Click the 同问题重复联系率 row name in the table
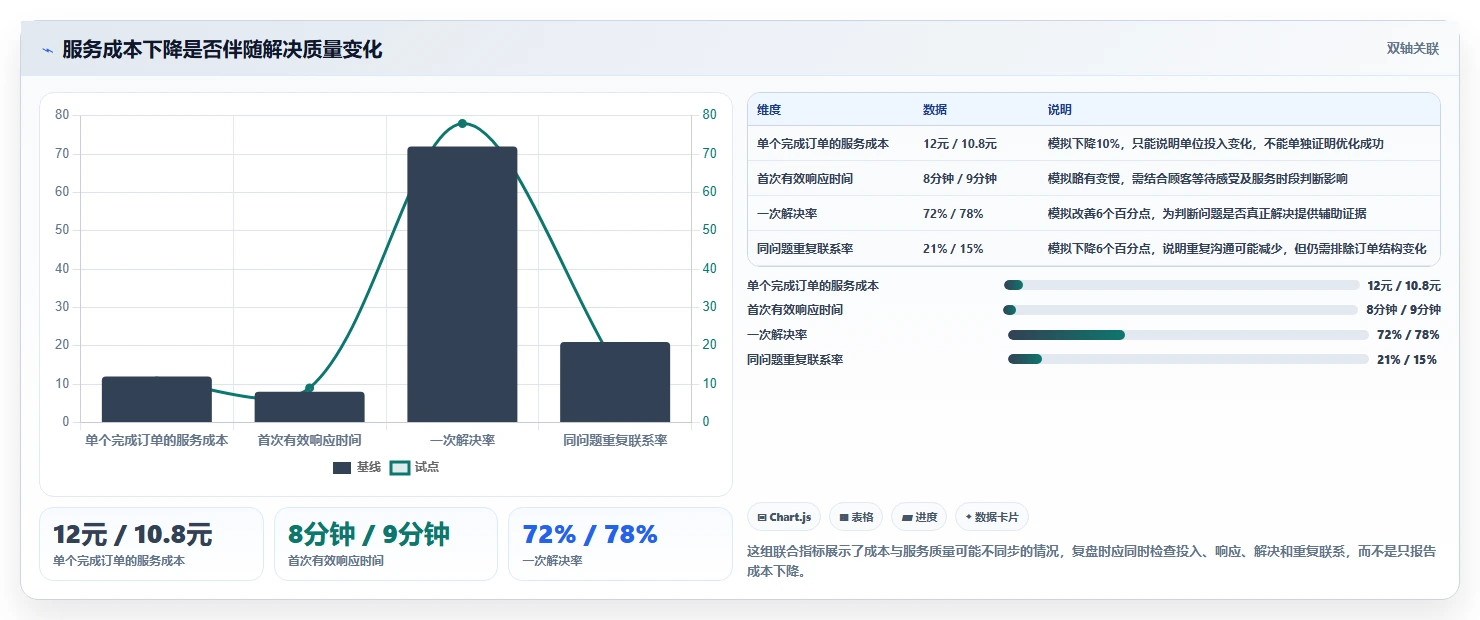Image resolution: width=1480 pixels, height=620 pixels. pyautogui.click(x=805, y=248)
